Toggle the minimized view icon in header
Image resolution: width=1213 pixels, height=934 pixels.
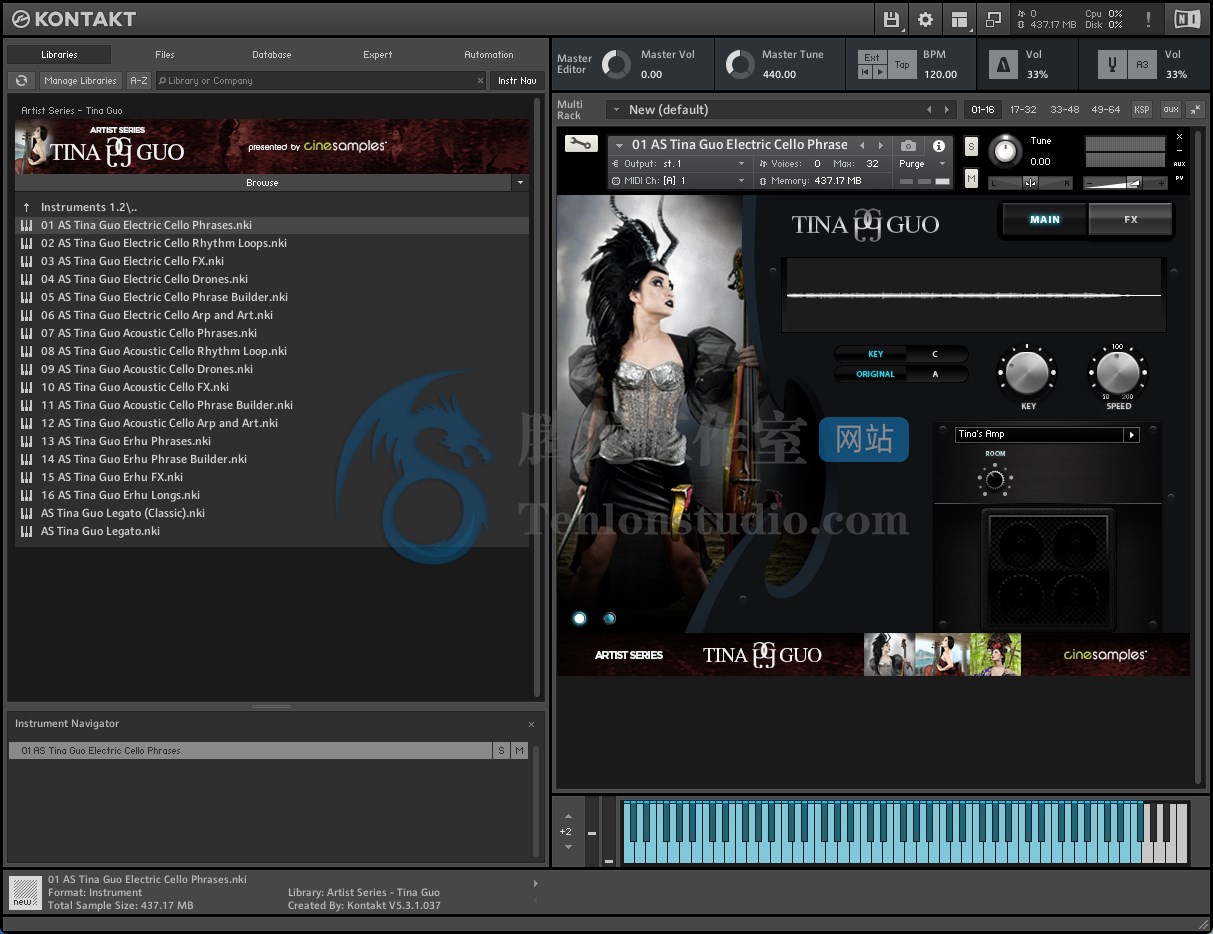(x=993, y=19)
